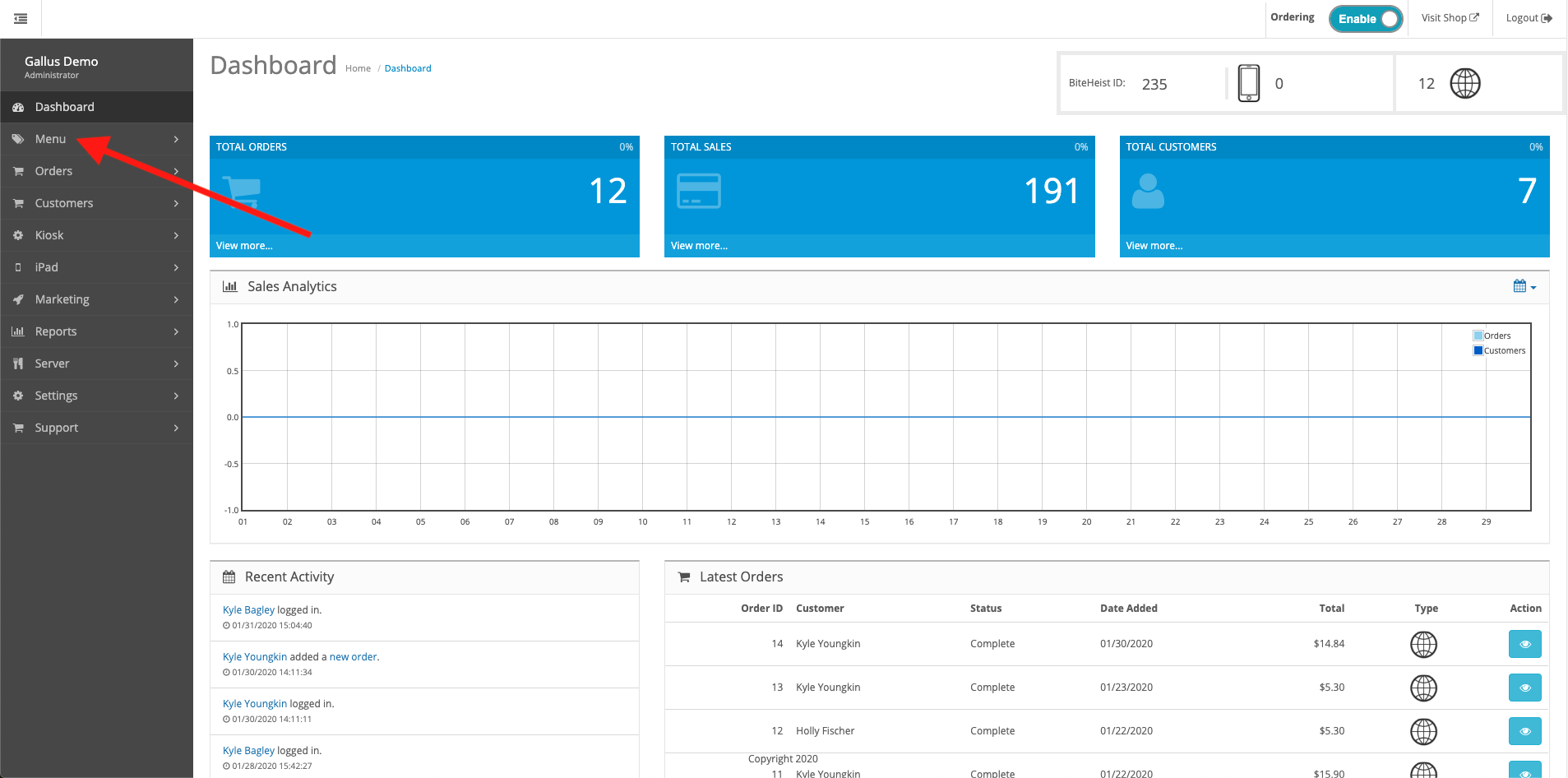This screenshot has height=778, width=1568.
Task: Open the Support section in sidebar
Action: [x=96, y=428]
